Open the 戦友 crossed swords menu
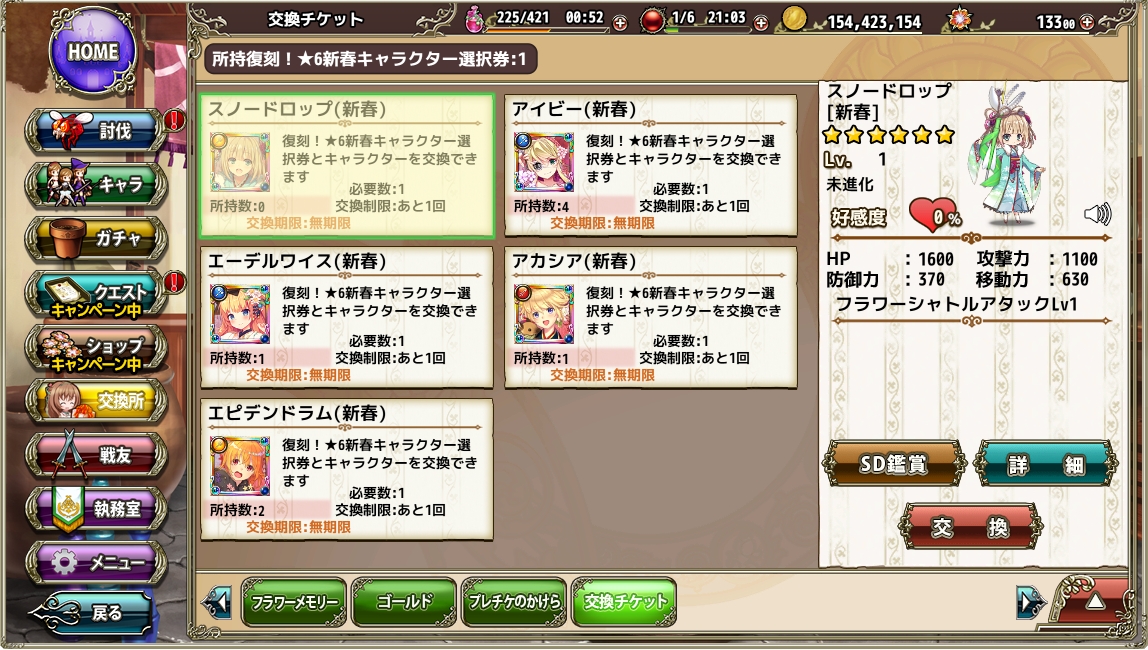Image resolution: width=1148 pixels, height=650 pixels. (96, 455)
